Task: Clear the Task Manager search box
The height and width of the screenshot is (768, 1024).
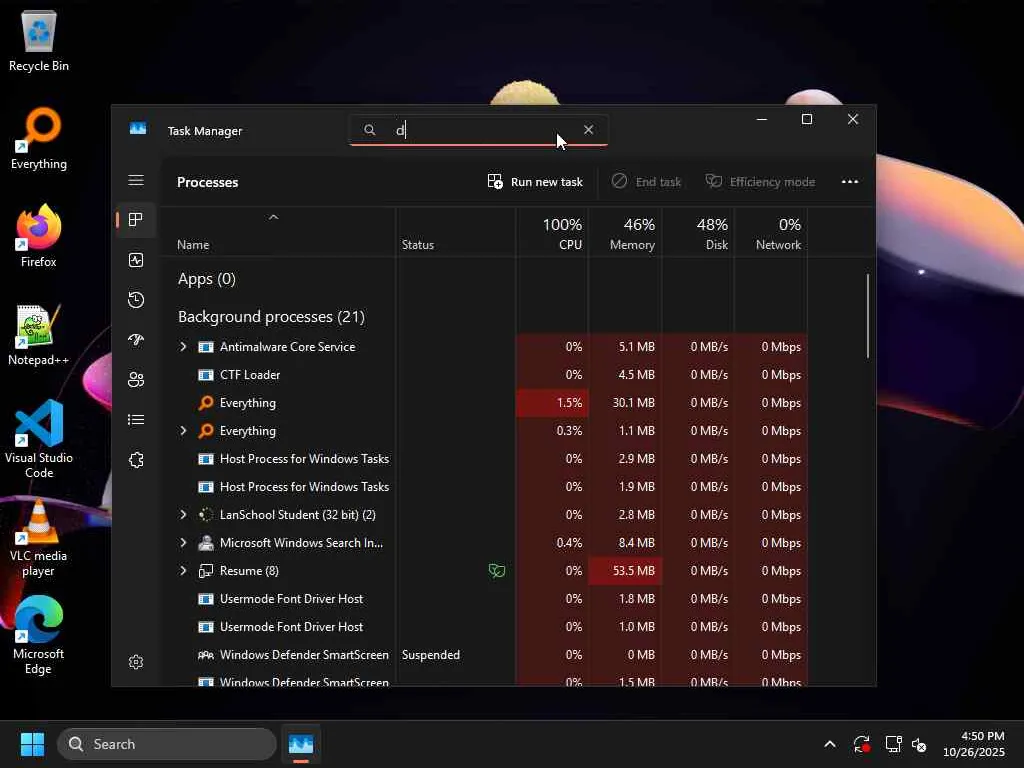Action: pyautogui.click(x=588, y=130)
